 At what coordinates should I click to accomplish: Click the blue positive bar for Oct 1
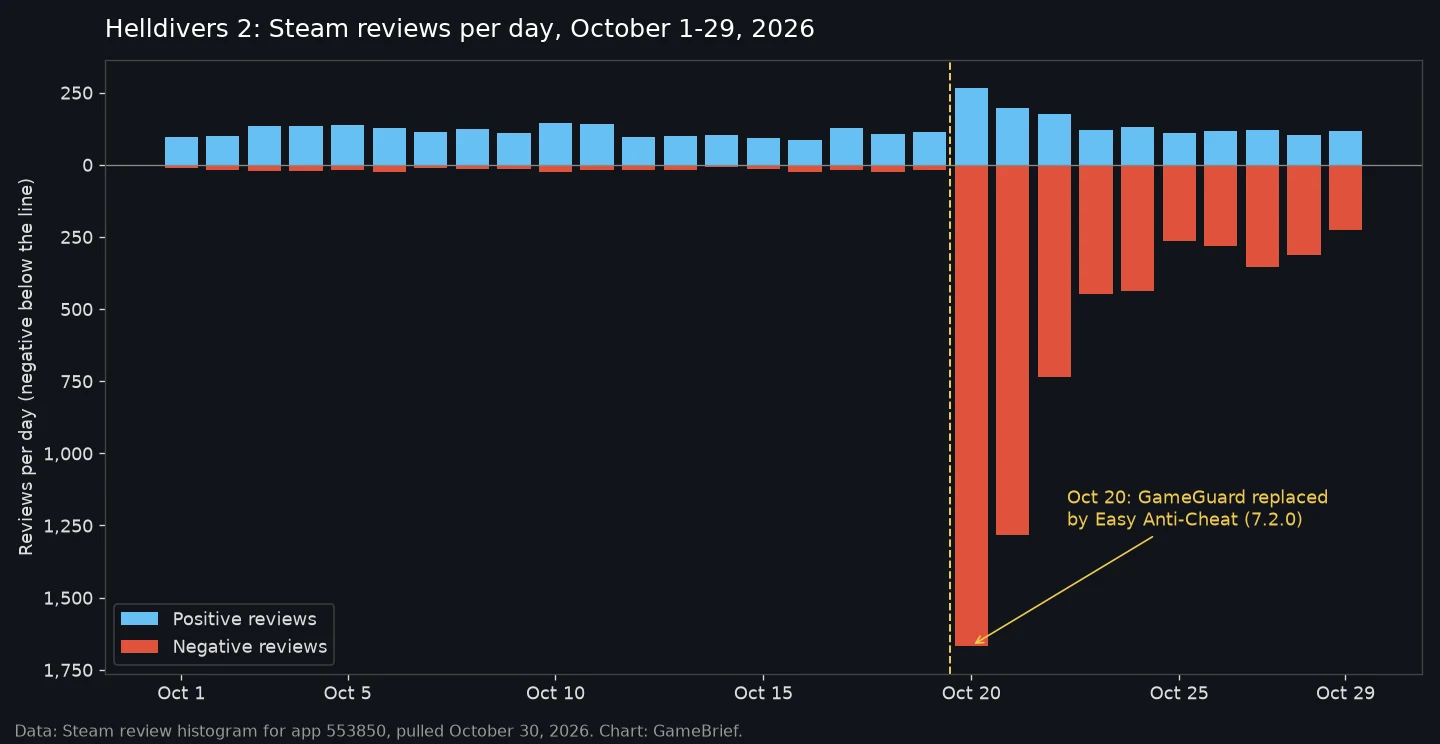pos(181,151)
